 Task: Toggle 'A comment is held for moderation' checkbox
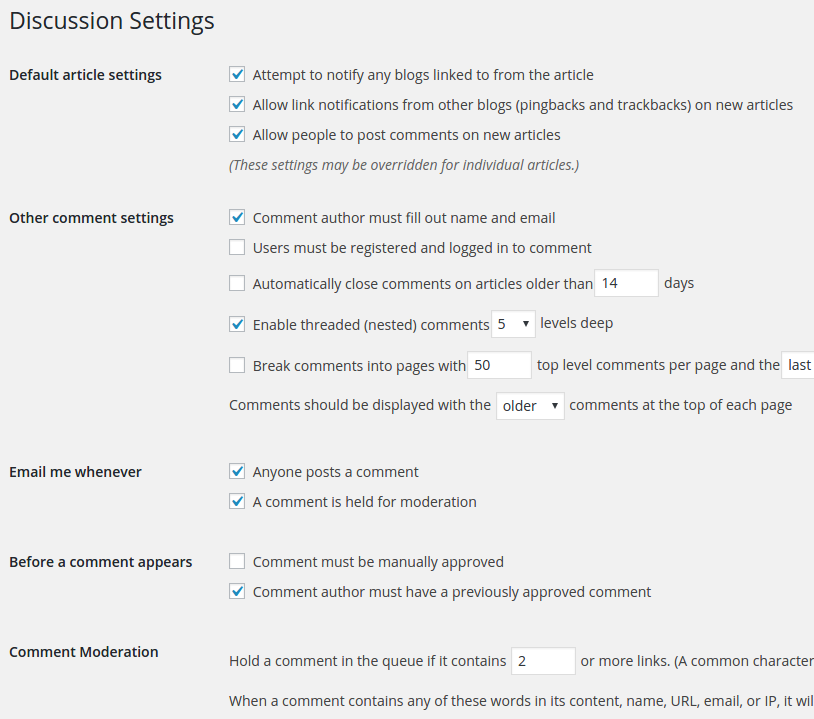click(x=237, y=502)
